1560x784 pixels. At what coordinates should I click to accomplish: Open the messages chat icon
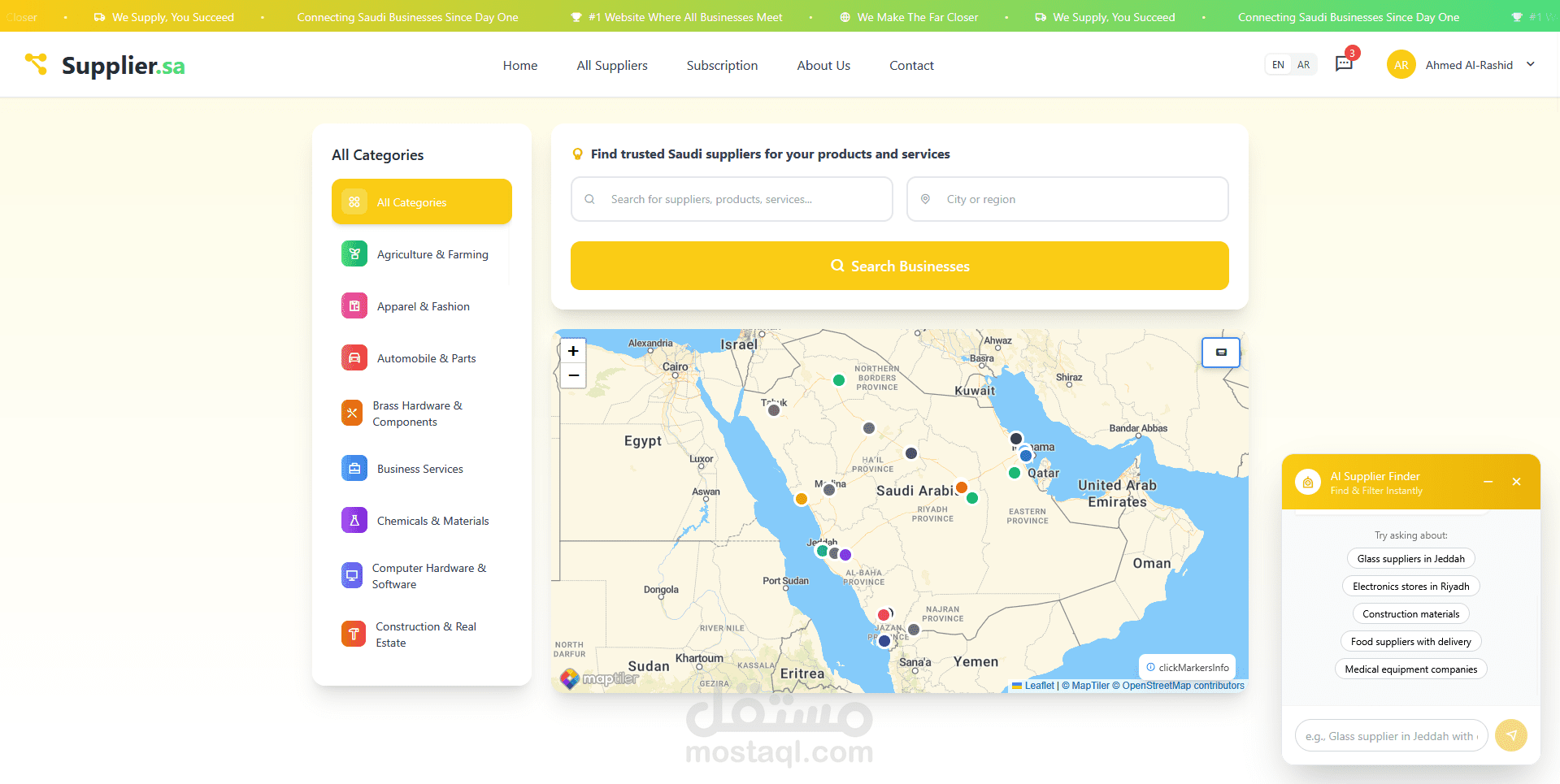[x=1344, y=63]
